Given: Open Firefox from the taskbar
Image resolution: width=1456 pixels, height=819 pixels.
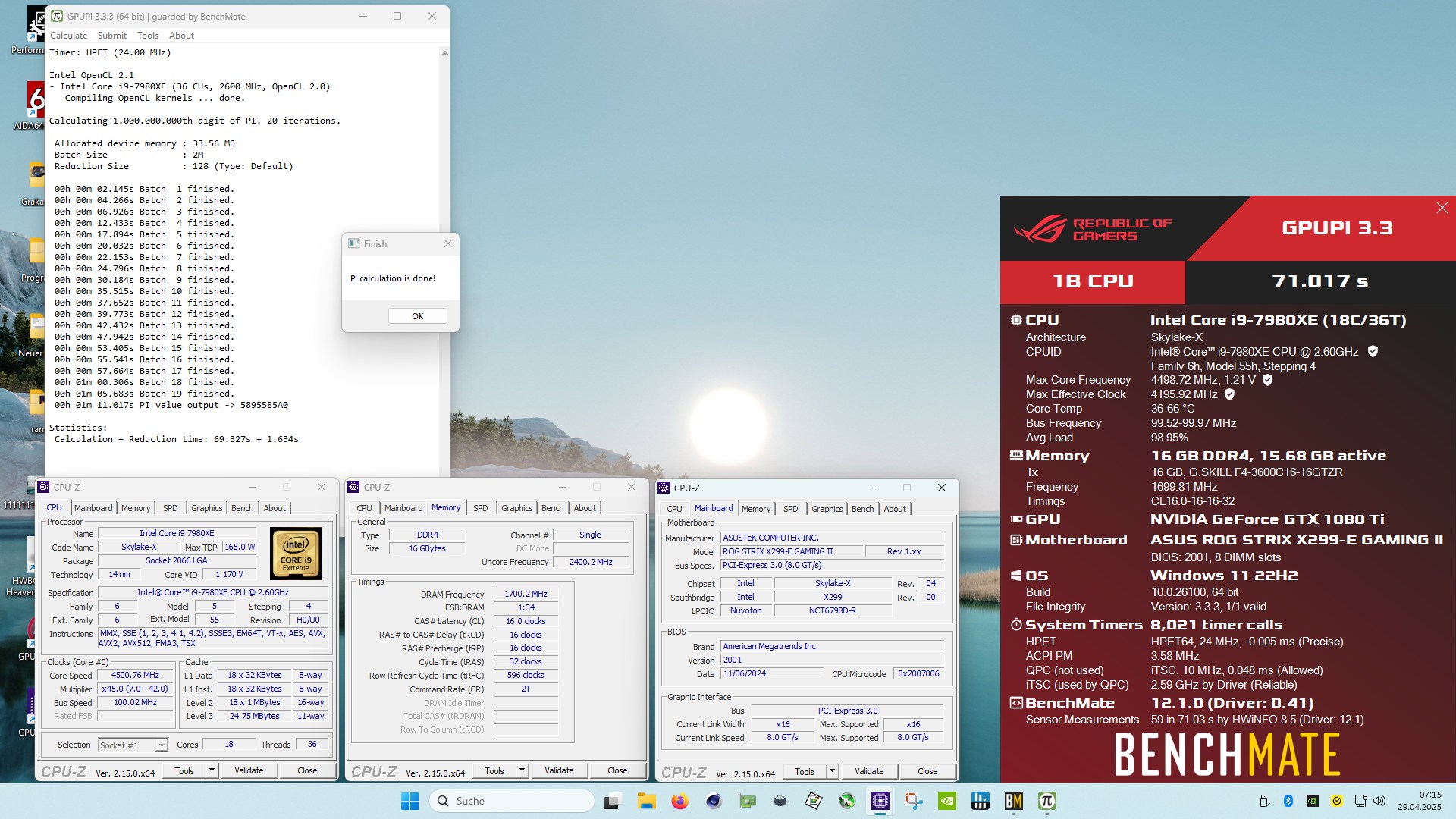Looking at the screenshot, I should point(679,801).
